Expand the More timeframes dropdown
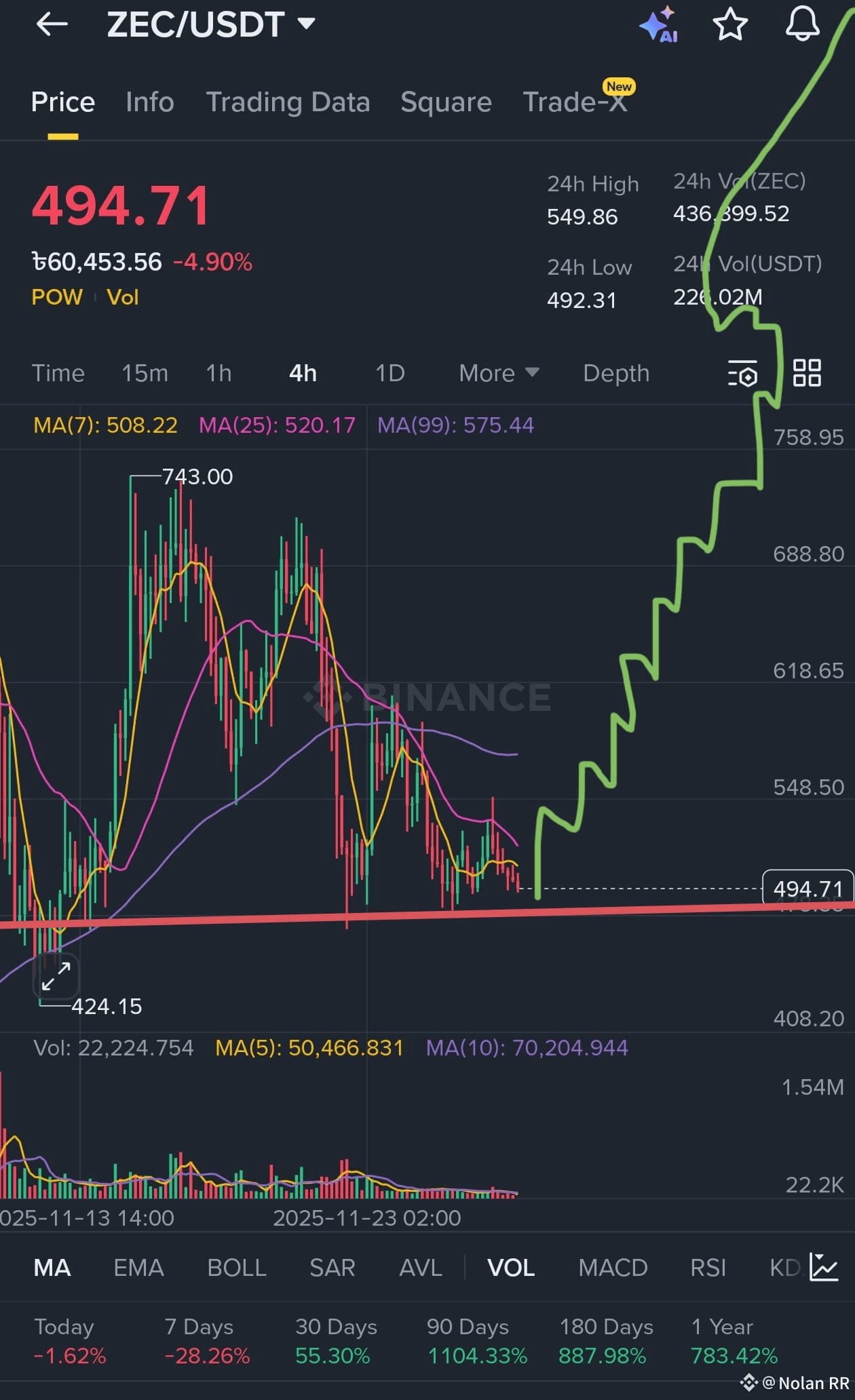 [x=499, y=373]
